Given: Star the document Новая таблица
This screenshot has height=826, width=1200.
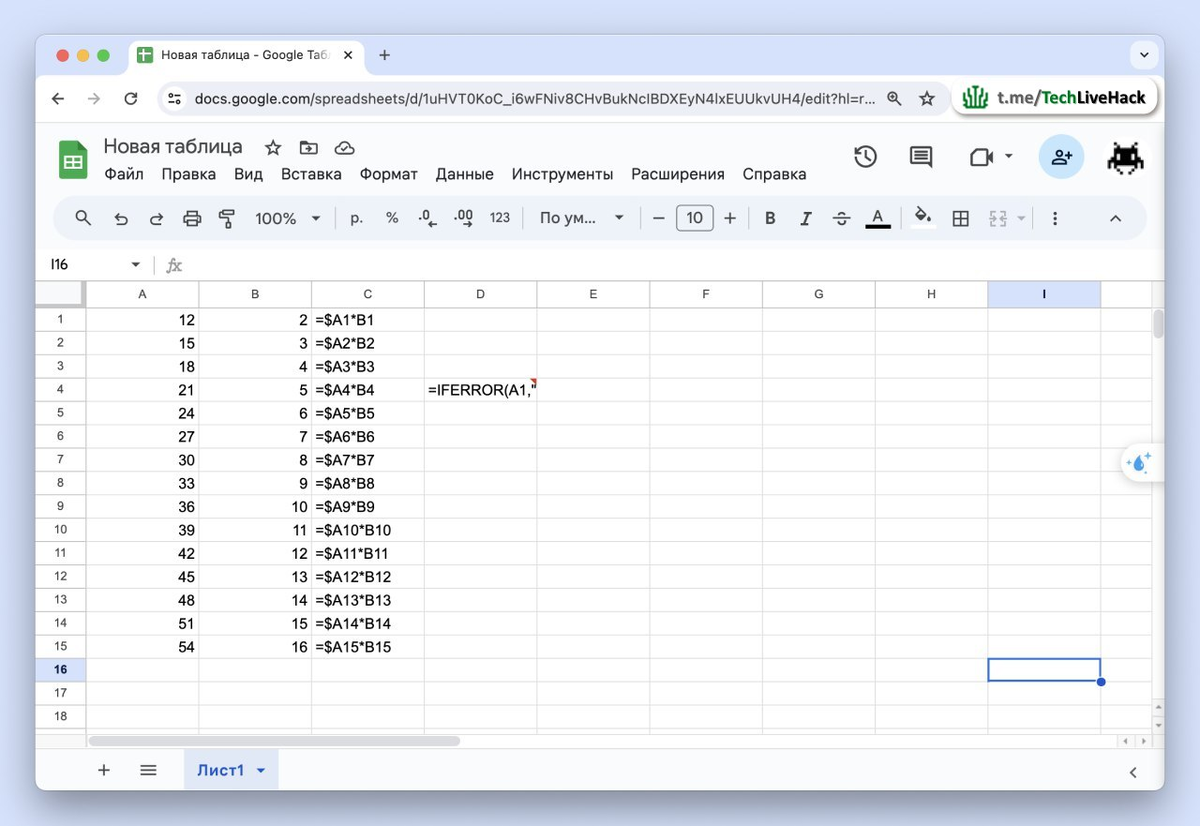Looking at the screenshot, I should click(x=273, y=148).
